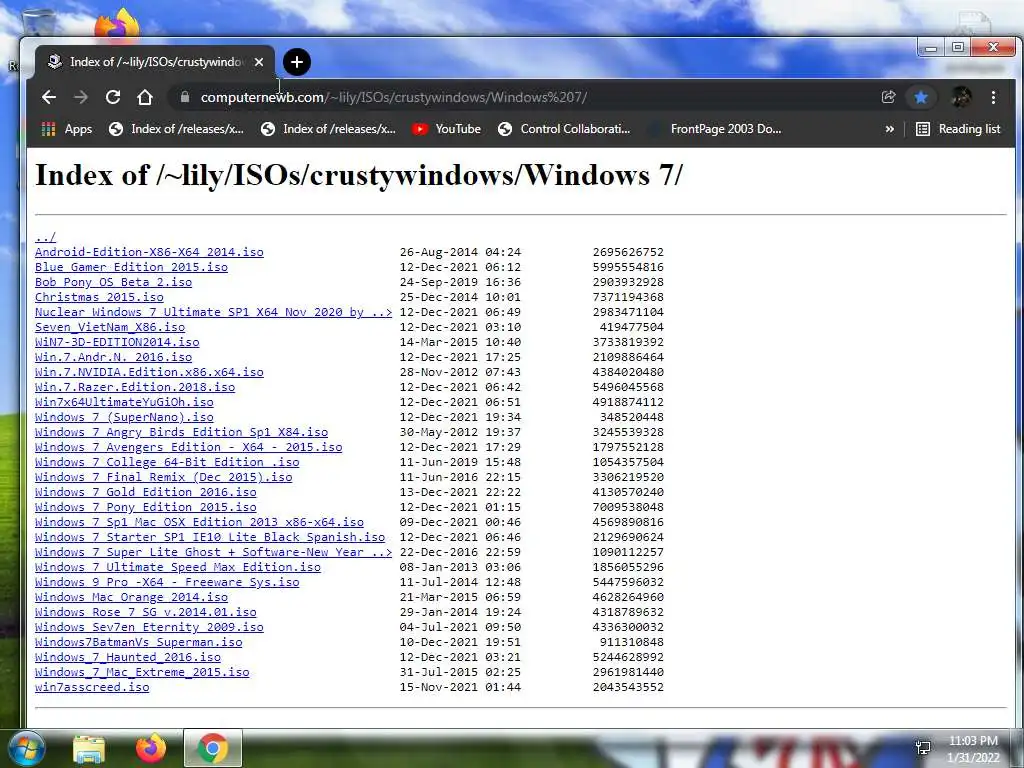1024x768 pixels.
Task: Open the Chrome profile avatar
Action: coord(961,97)
